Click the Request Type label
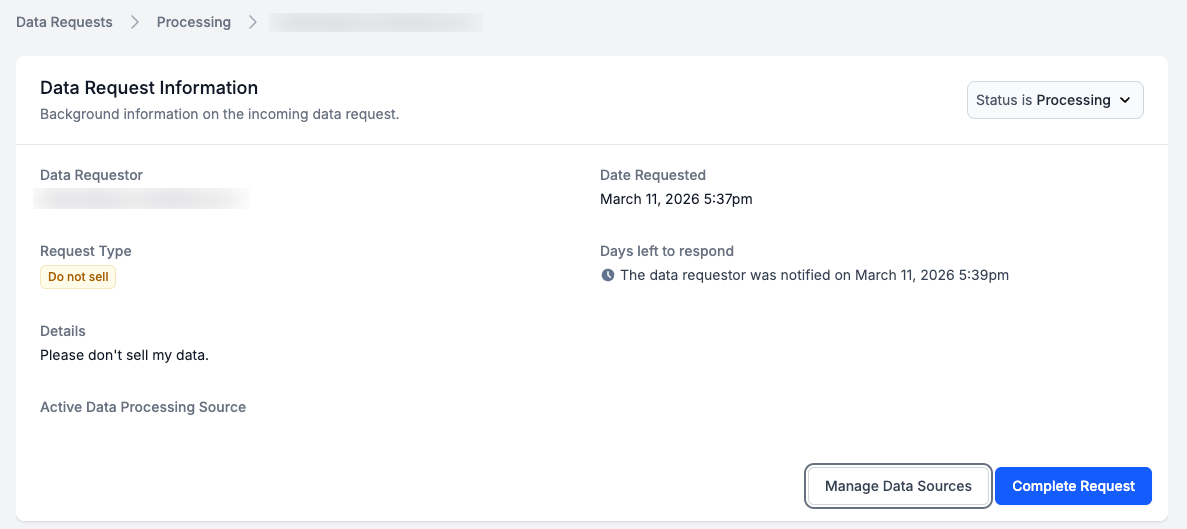The image size is (1187, 529). pyautogui.click(x=86, y=251)
